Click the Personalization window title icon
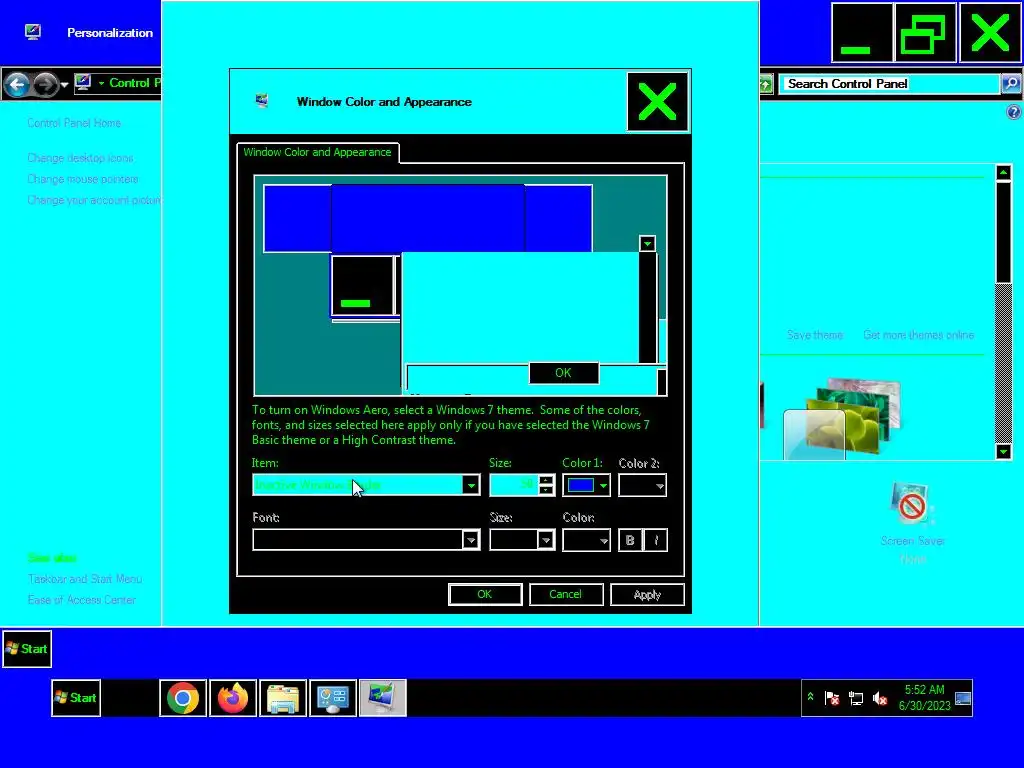Image resolution: width=1024 pixels, height=768 pixels. [x=33, y=32]
